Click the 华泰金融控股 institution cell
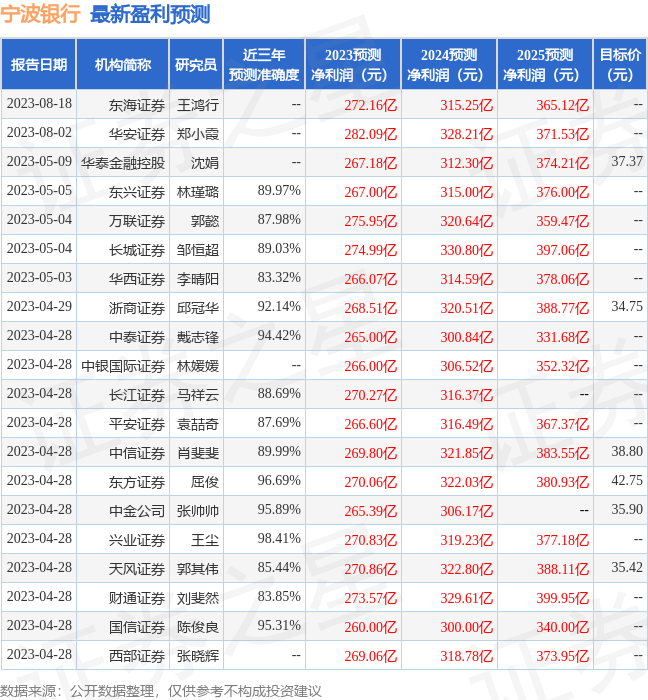Screen dimensions: 648x700 [123, 163]
